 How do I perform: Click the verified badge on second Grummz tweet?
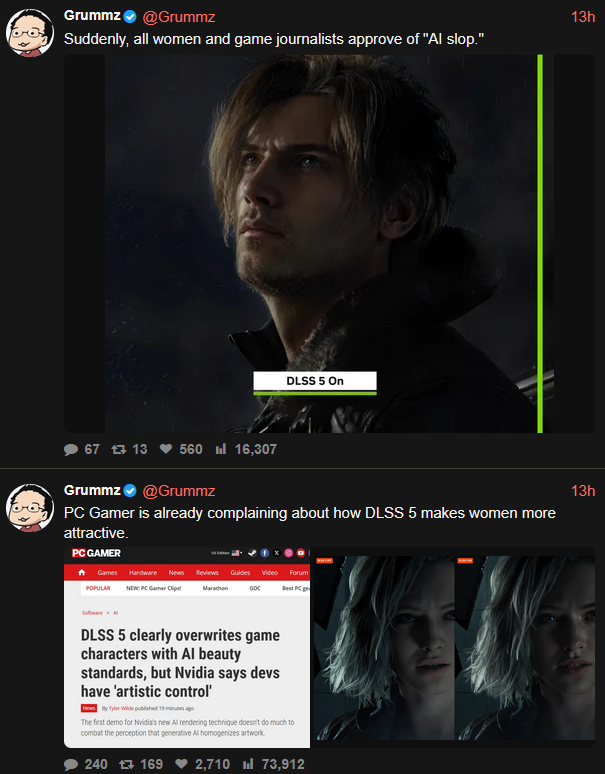coord(130,491)
